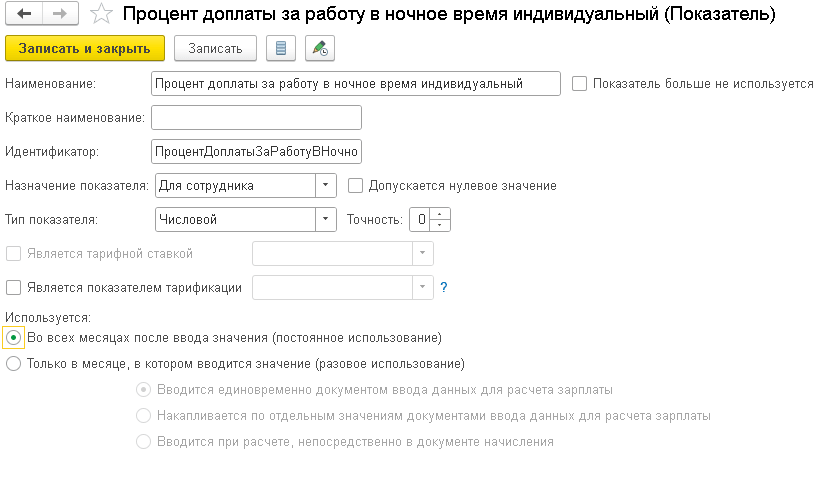Click the forward navigation arrow
Screen dimensions: 829x494
click(58, 15)
